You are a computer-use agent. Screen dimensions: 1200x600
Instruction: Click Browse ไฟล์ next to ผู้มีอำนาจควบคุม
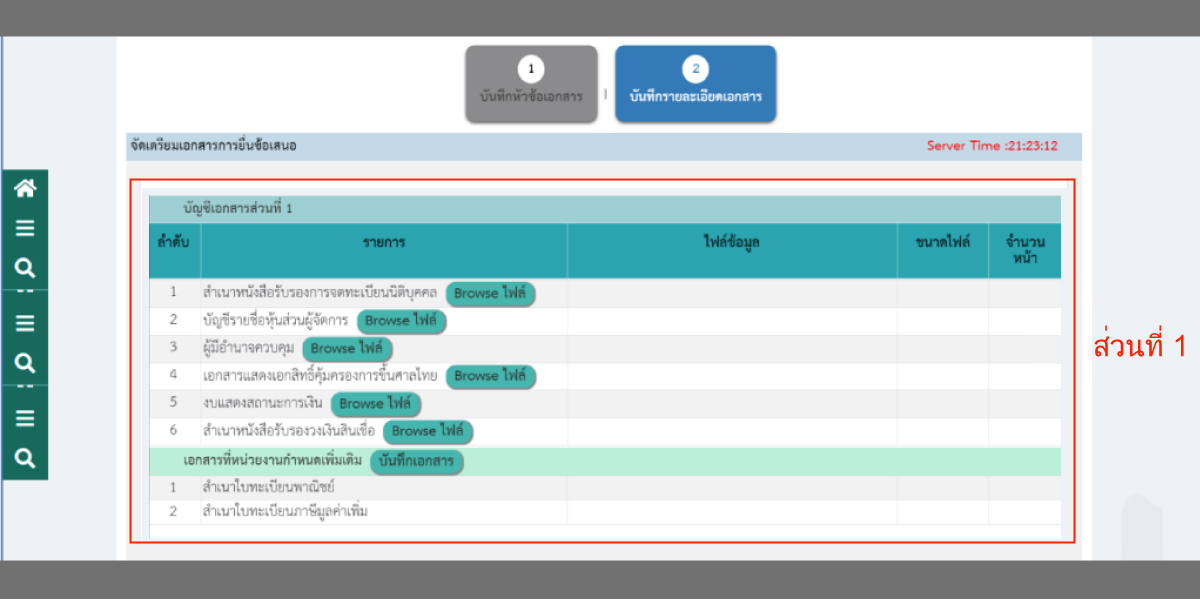coord(347,349)
